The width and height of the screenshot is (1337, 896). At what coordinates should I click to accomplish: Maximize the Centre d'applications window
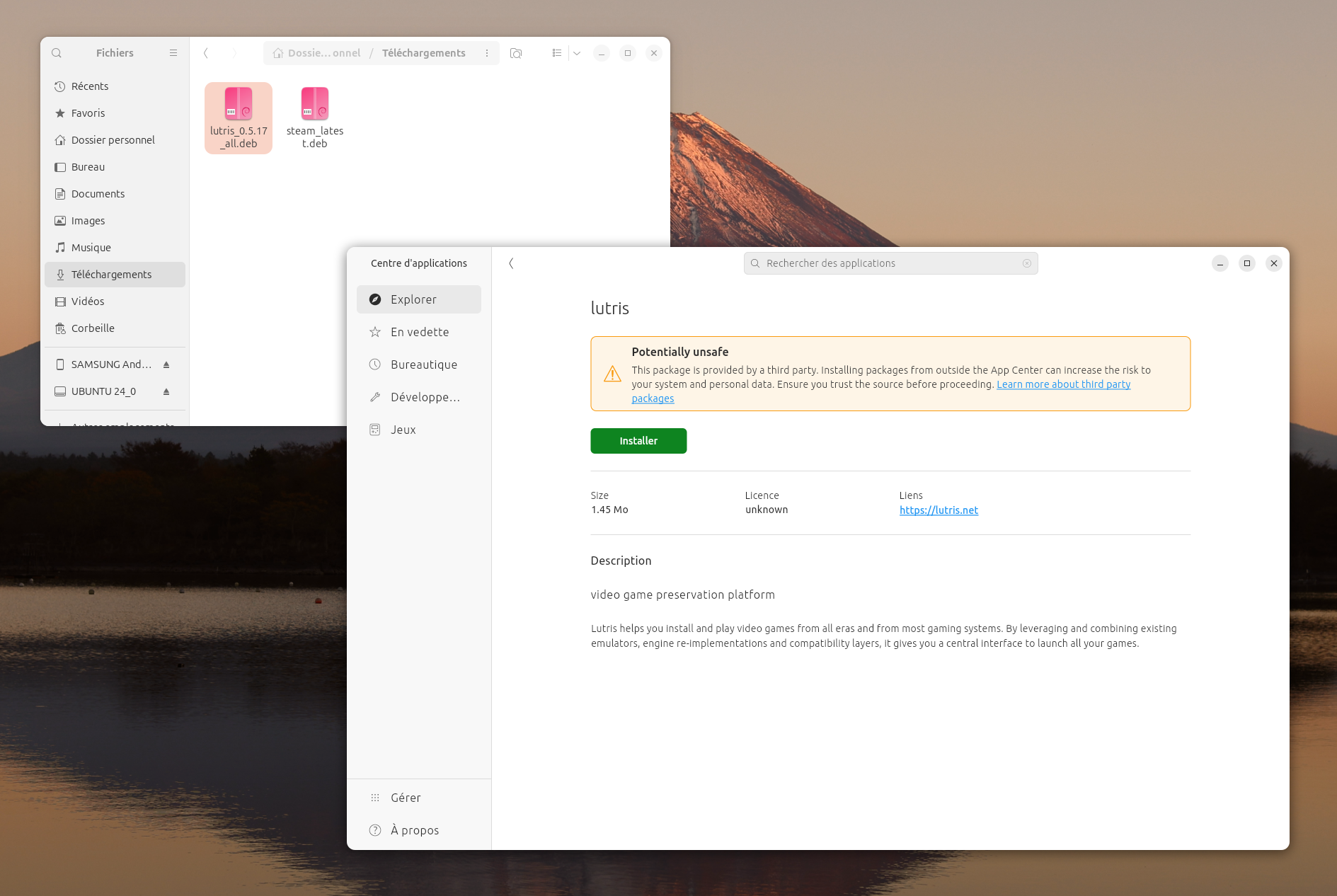1247,263
